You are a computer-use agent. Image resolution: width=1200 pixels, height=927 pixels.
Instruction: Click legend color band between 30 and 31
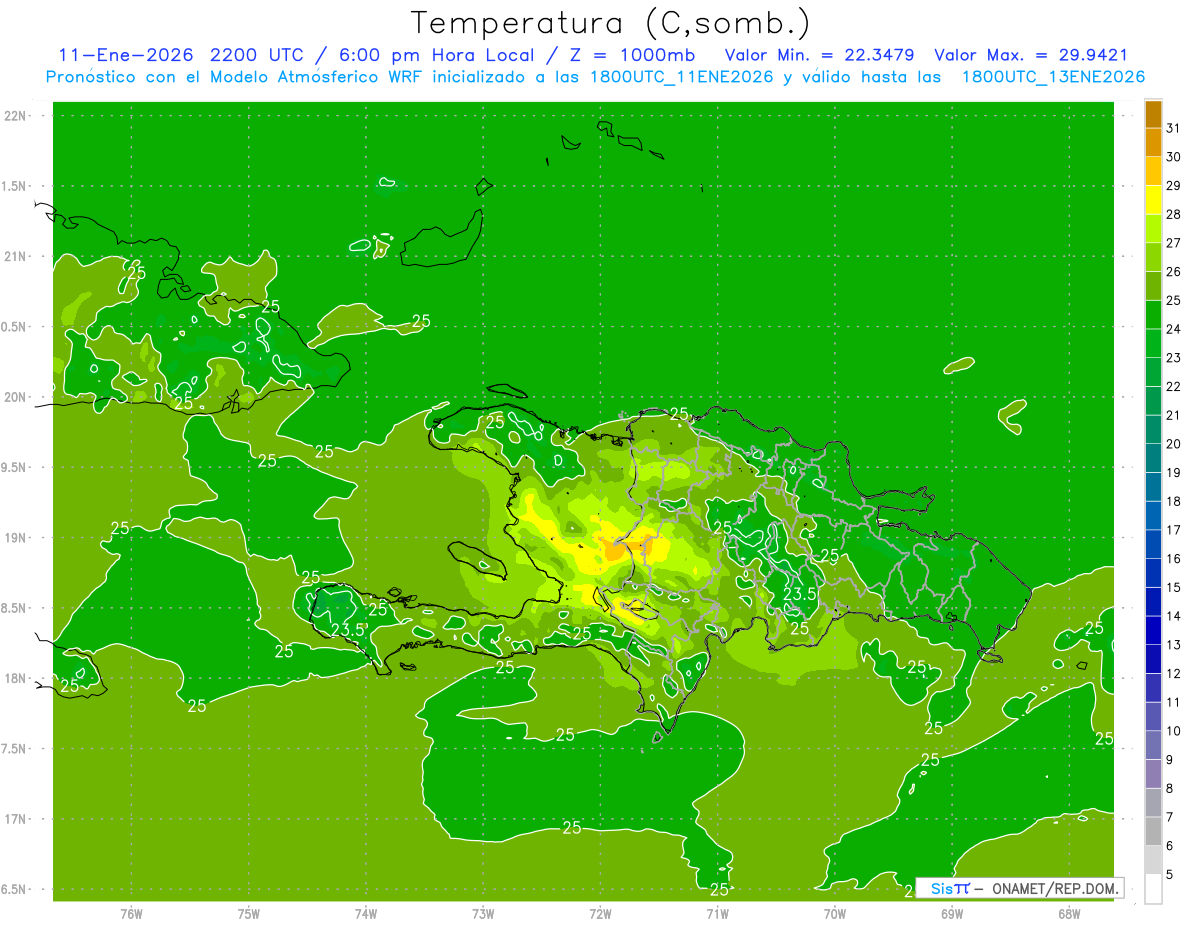click(x=1153, y=142)
